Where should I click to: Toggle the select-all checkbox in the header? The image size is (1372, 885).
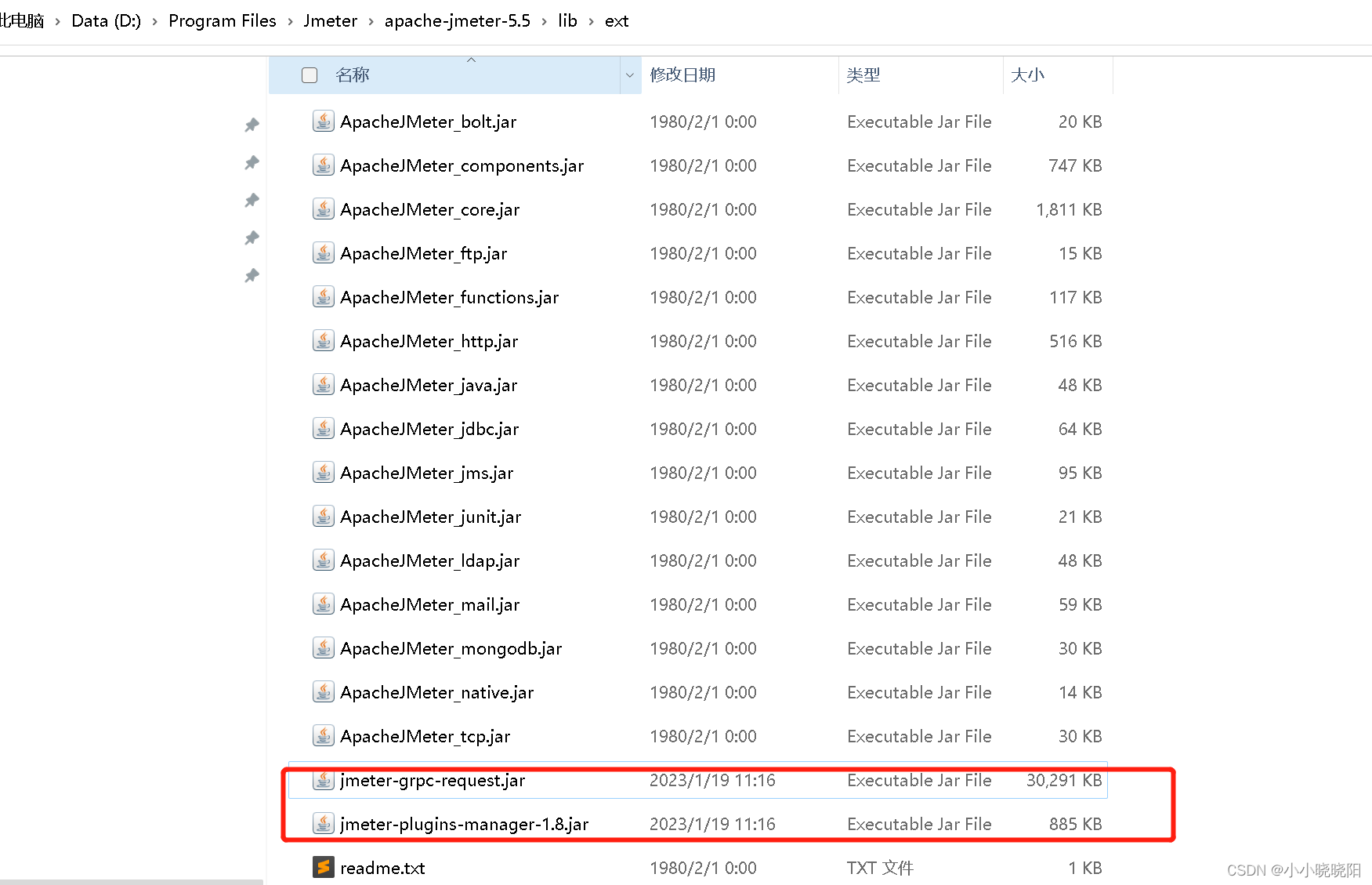(309, 74)
